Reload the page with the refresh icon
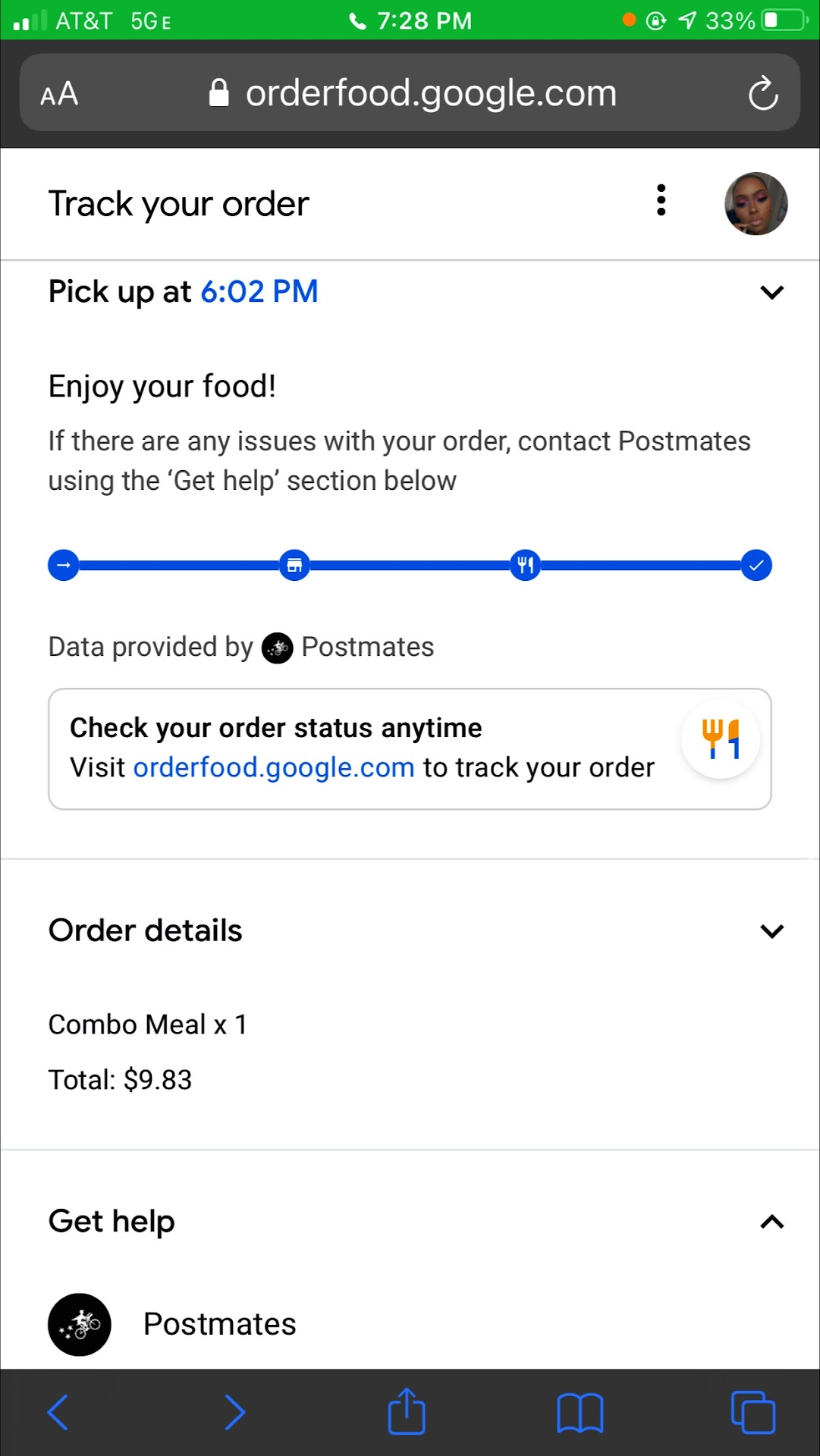 (x=762, y=94)
